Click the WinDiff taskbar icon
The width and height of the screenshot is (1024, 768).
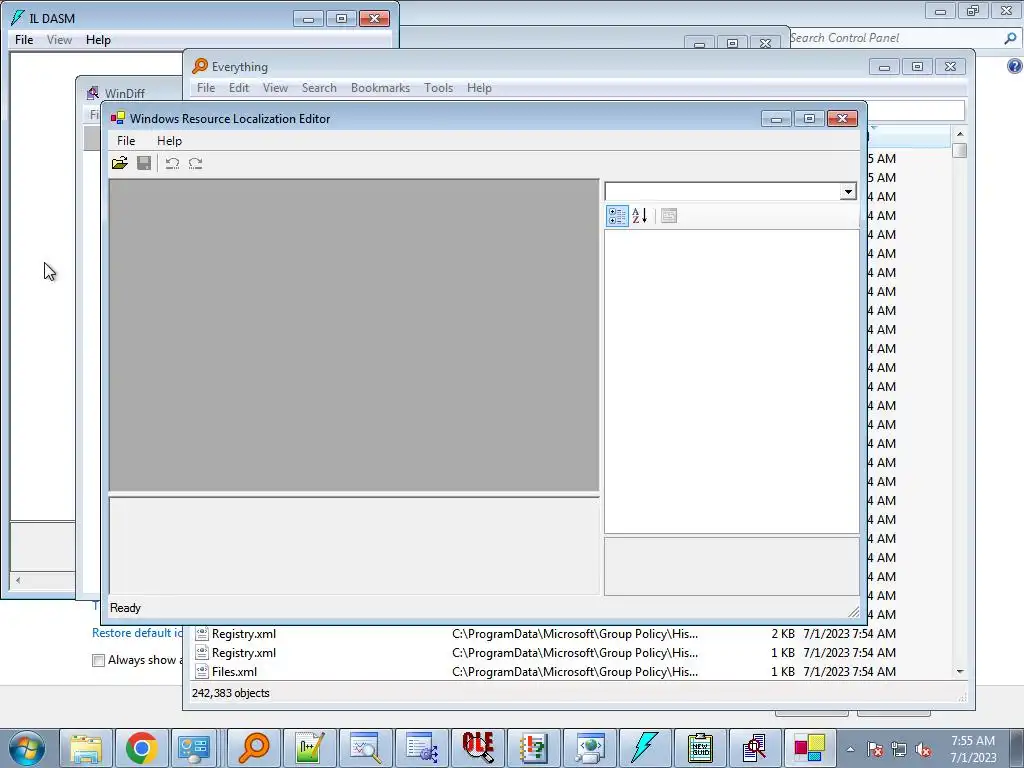pos(756,748)
